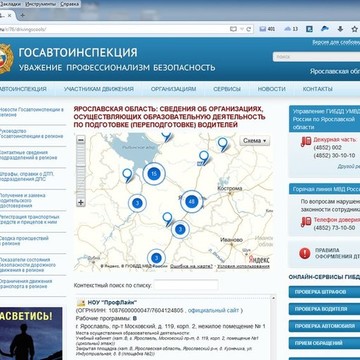This screenshot has height=360, width=360.
Task: Open ПРАВИЛА ОФОРМЛЕНИЯ ДТП red alert banner
Action: [x=324, y=253]
